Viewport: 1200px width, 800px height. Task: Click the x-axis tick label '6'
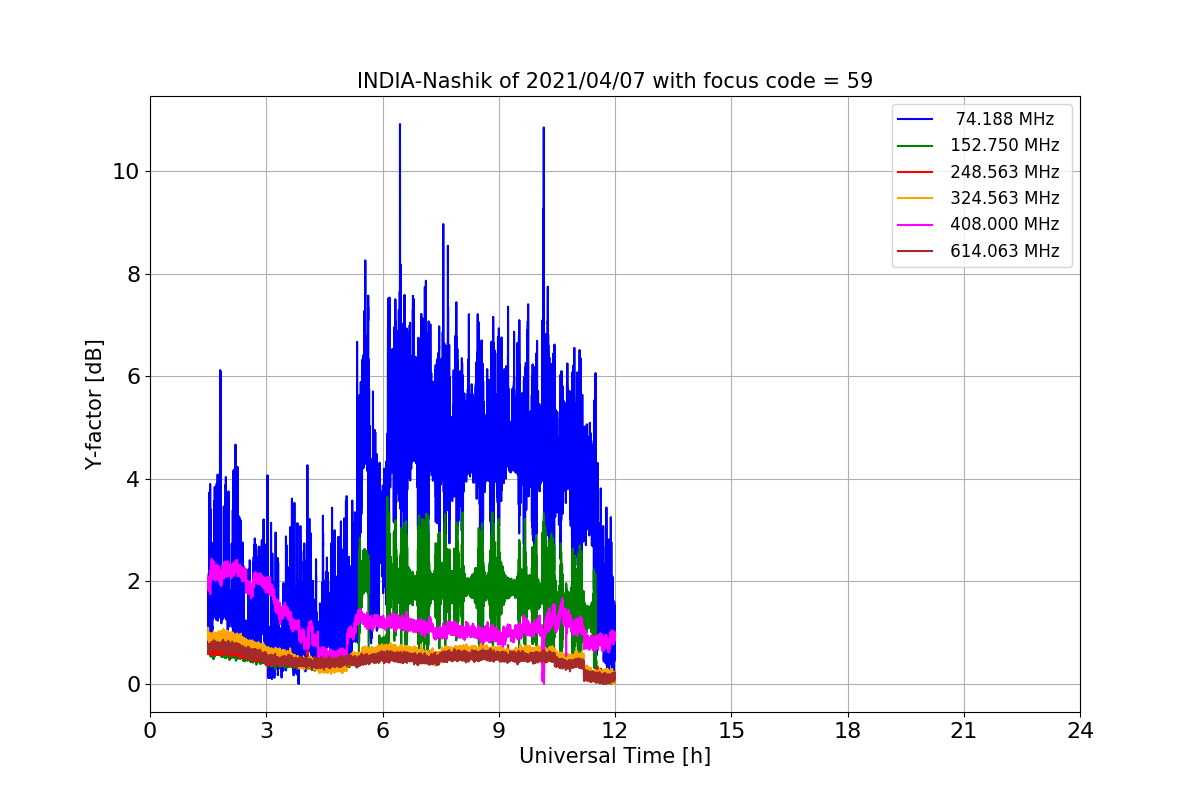[x=382, y=731]
